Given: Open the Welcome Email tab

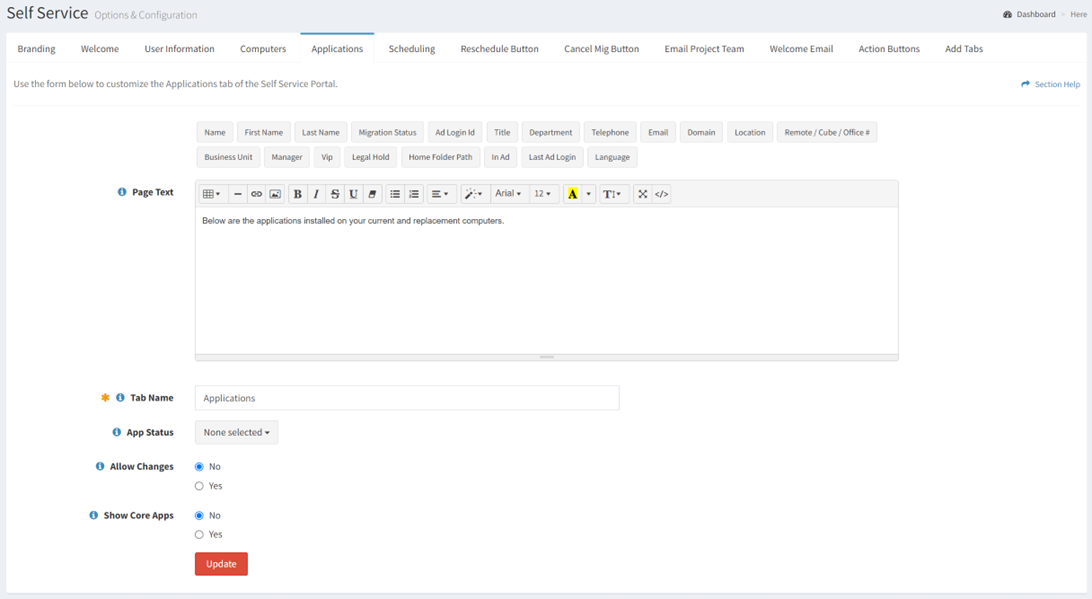Looking at the screenshot, I should [800, 48].
